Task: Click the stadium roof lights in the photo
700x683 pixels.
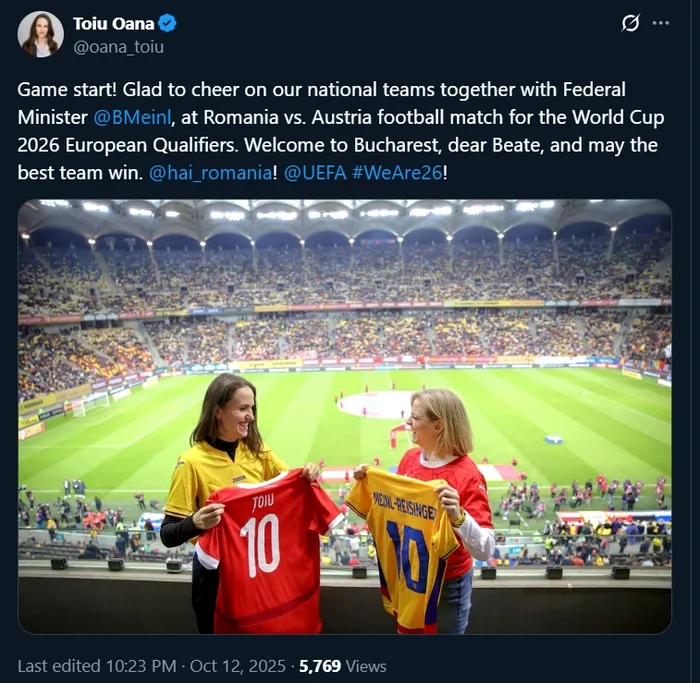Action: pyautogui.click(x=343, y=213)
